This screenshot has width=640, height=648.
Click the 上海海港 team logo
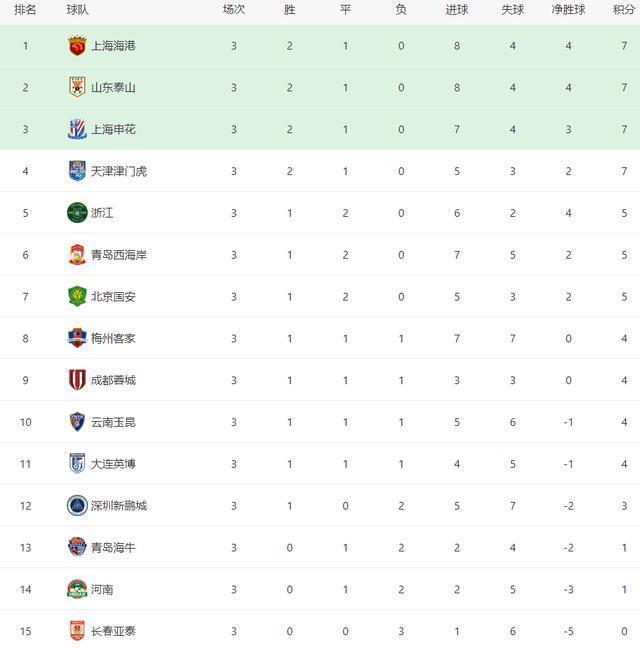(77, 46)
